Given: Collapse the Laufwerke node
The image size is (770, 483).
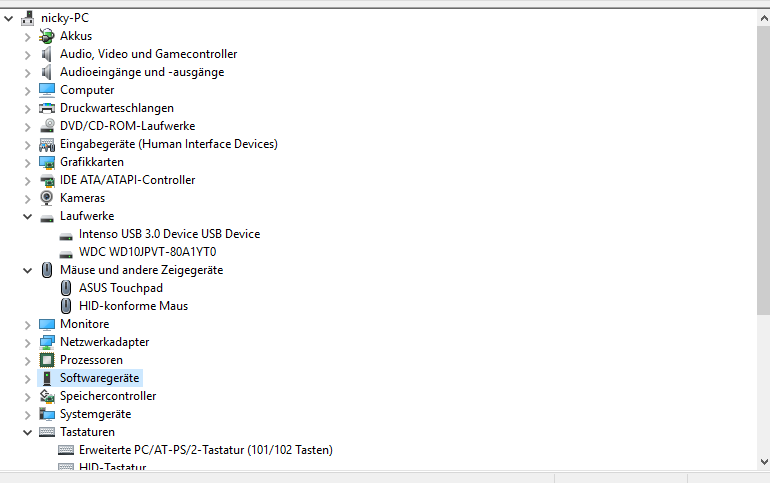Looking at the screenshot, I should [x=28, y=216].
